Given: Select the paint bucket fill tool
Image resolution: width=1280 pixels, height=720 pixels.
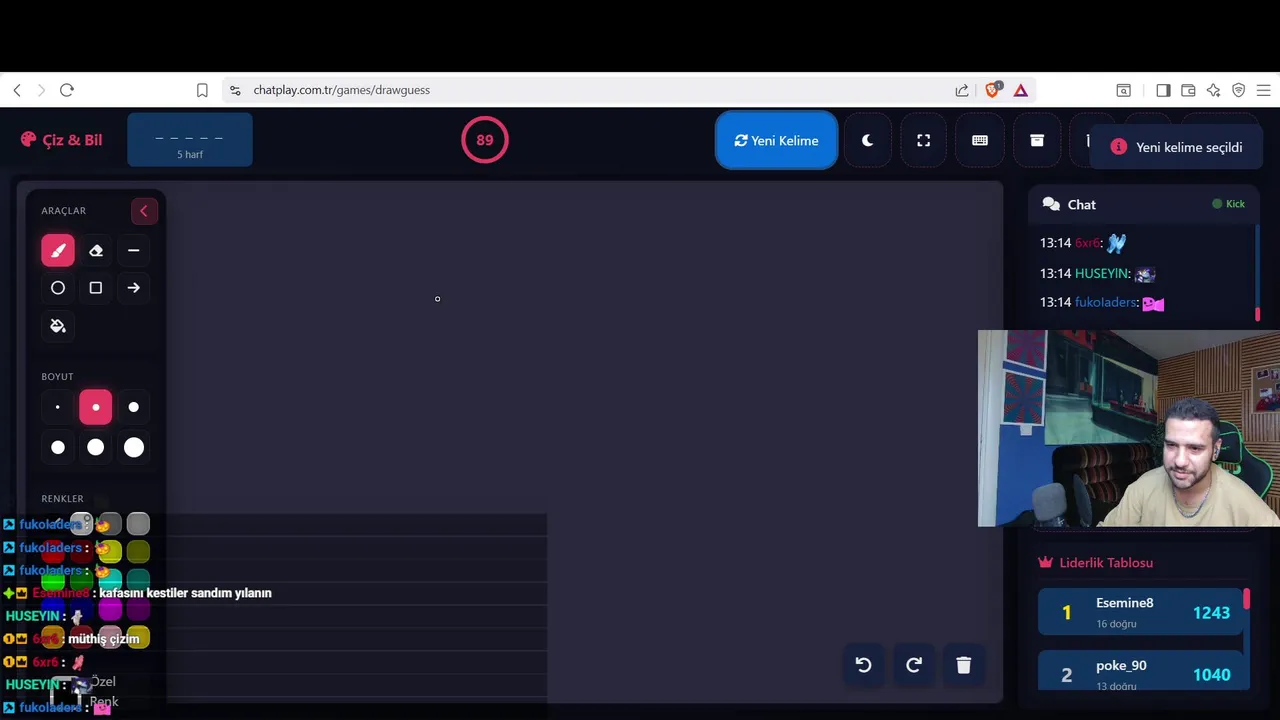Looking at the screenshot, I should (x=58, y=326).
